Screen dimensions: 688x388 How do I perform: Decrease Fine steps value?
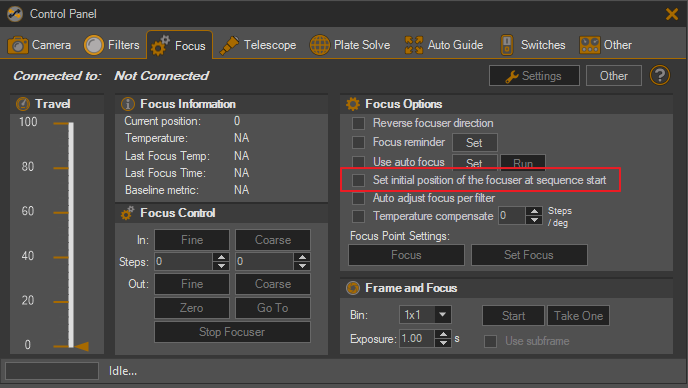222,266
